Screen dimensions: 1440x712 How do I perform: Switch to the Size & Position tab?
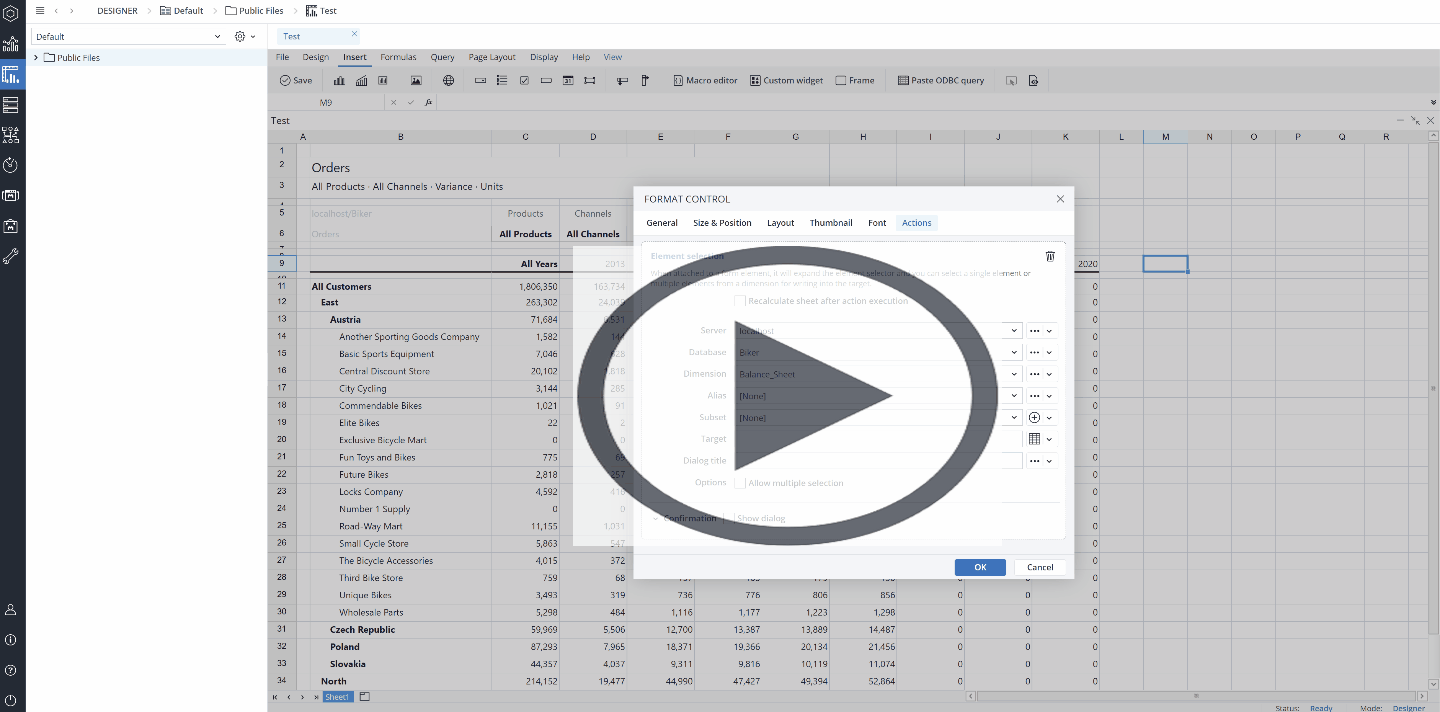(x=722, y=223)
